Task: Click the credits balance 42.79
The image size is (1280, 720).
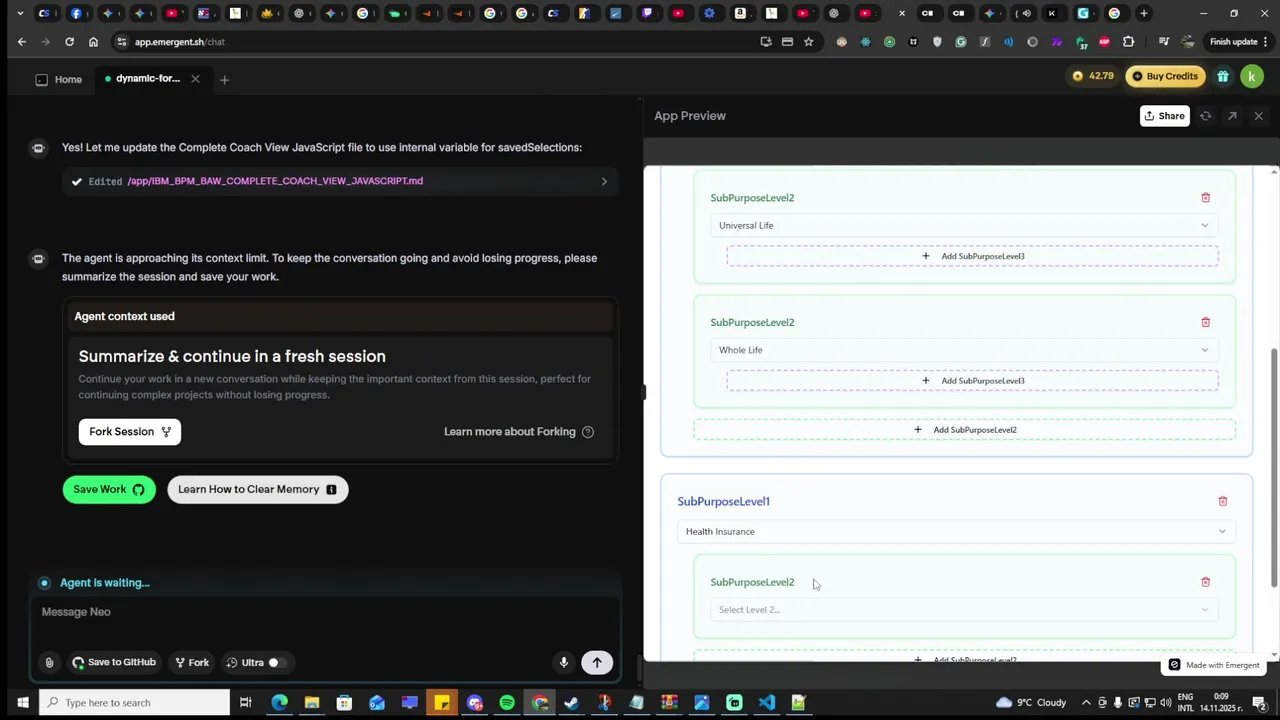Action: 1093,76
